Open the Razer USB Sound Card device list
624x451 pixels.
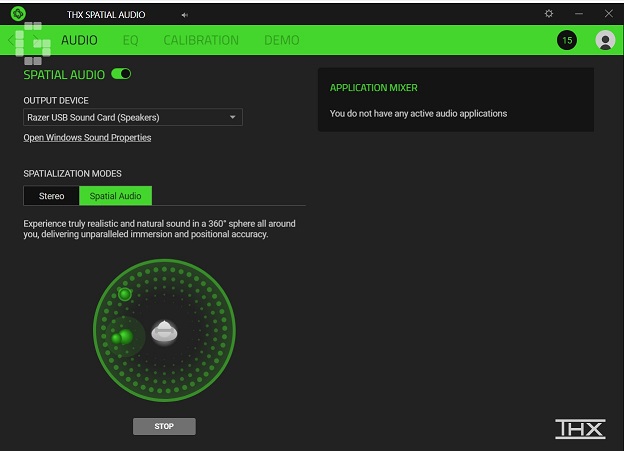[x=133, y=117]
